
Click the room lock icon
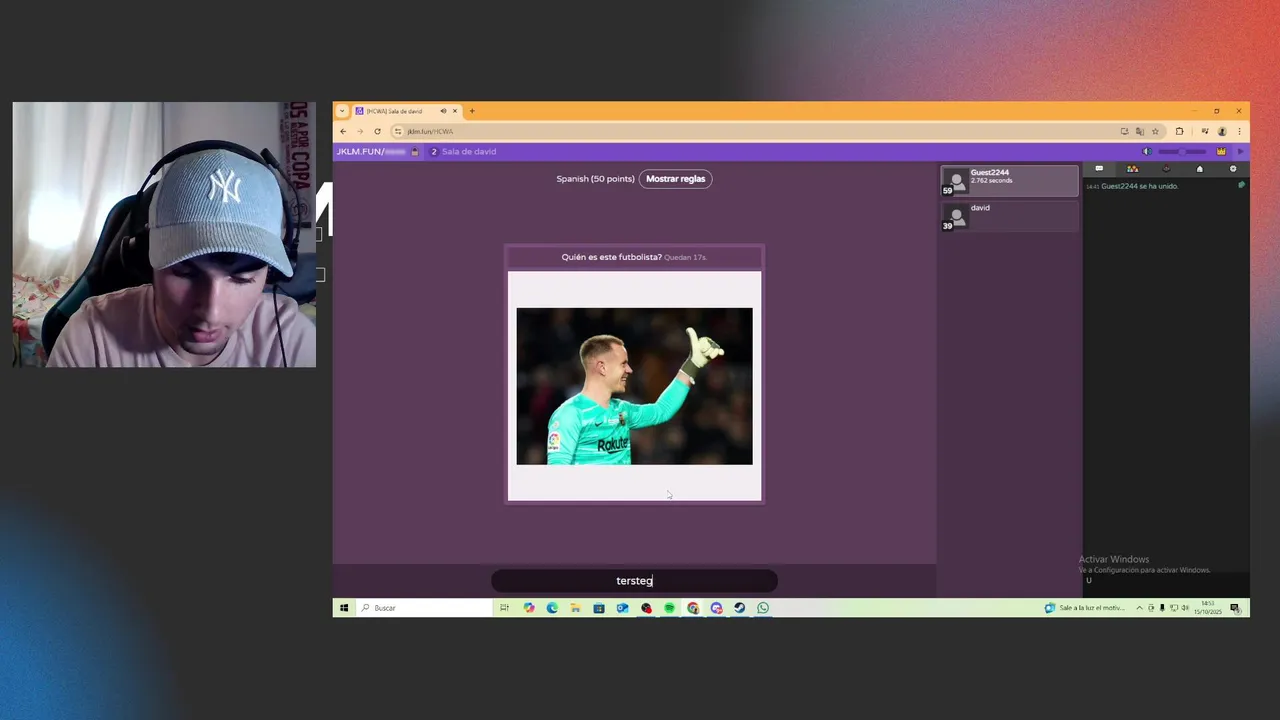click(x=415, y=152)
